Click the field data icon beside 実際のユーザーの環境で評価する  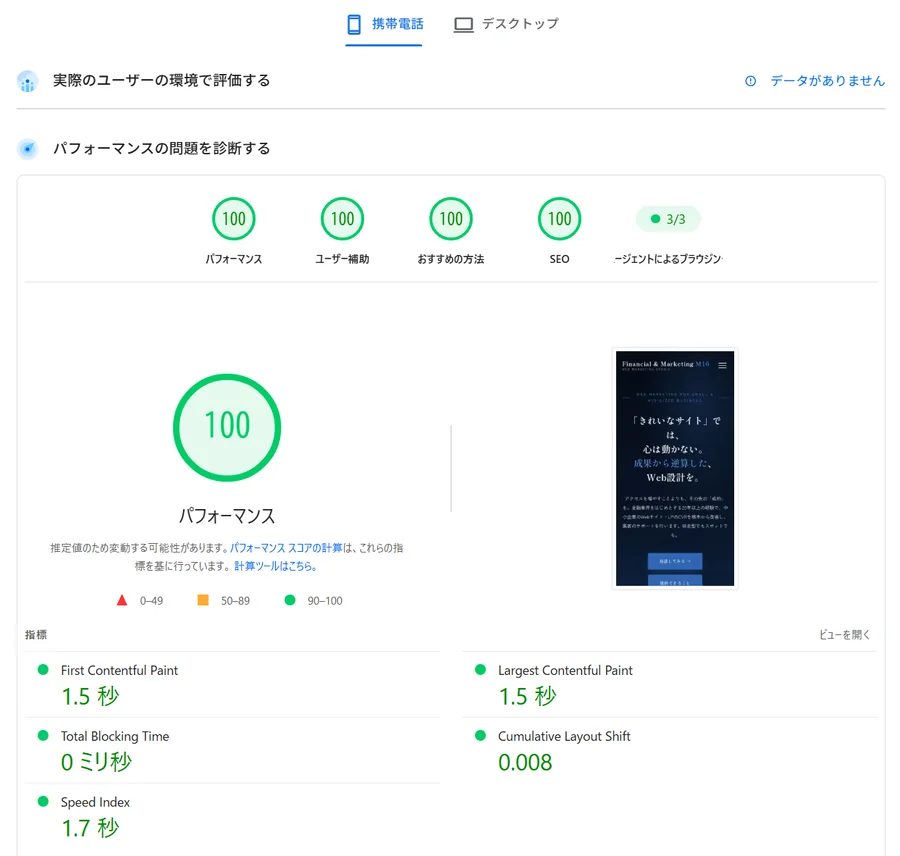tap(28, 82)
